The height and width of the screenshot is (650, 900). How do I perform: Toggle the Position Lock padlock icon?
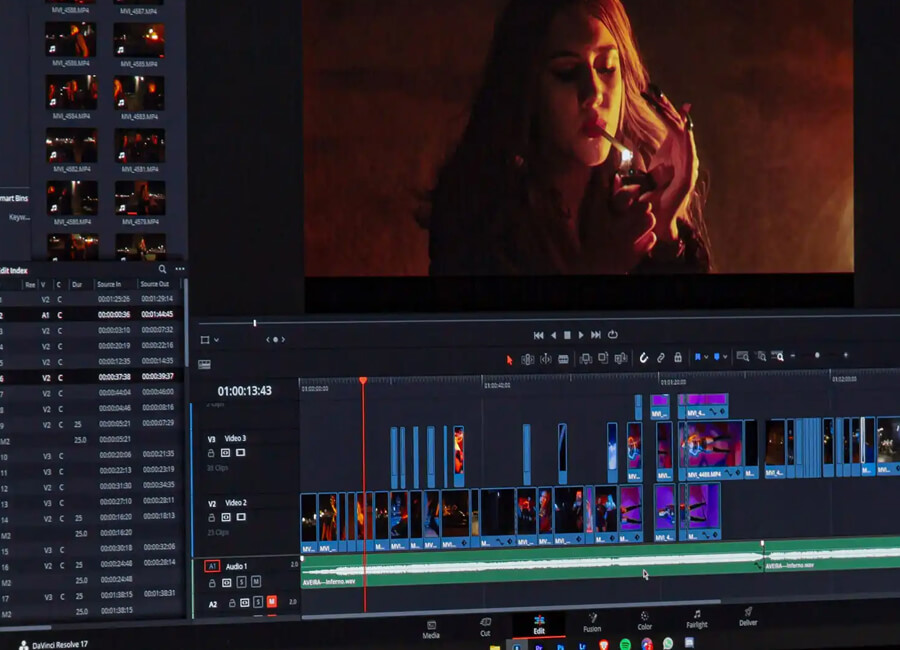tap(677, 357)
